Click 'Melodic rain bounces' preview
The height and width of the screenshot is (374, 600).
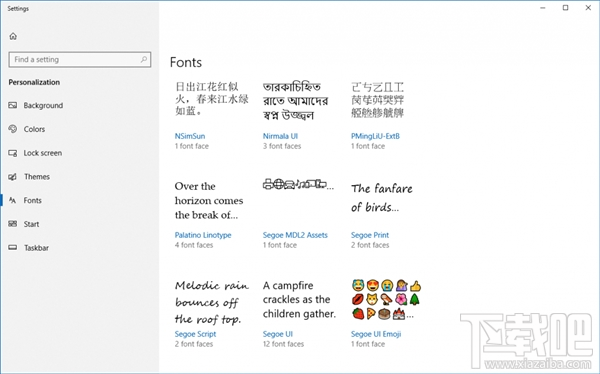tap(212, 302)
